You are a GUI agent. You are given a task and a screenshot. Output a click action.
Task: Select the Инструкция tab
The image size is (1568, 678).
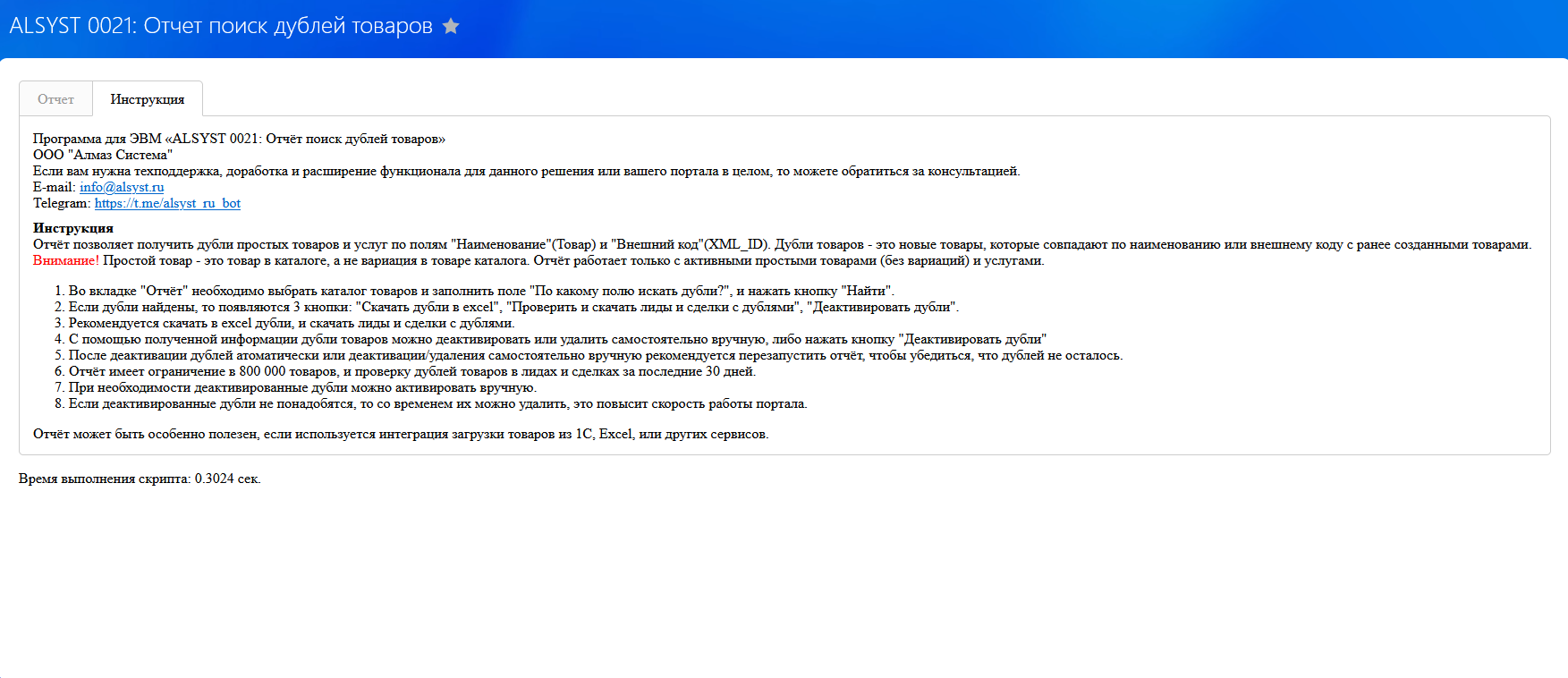148,99
